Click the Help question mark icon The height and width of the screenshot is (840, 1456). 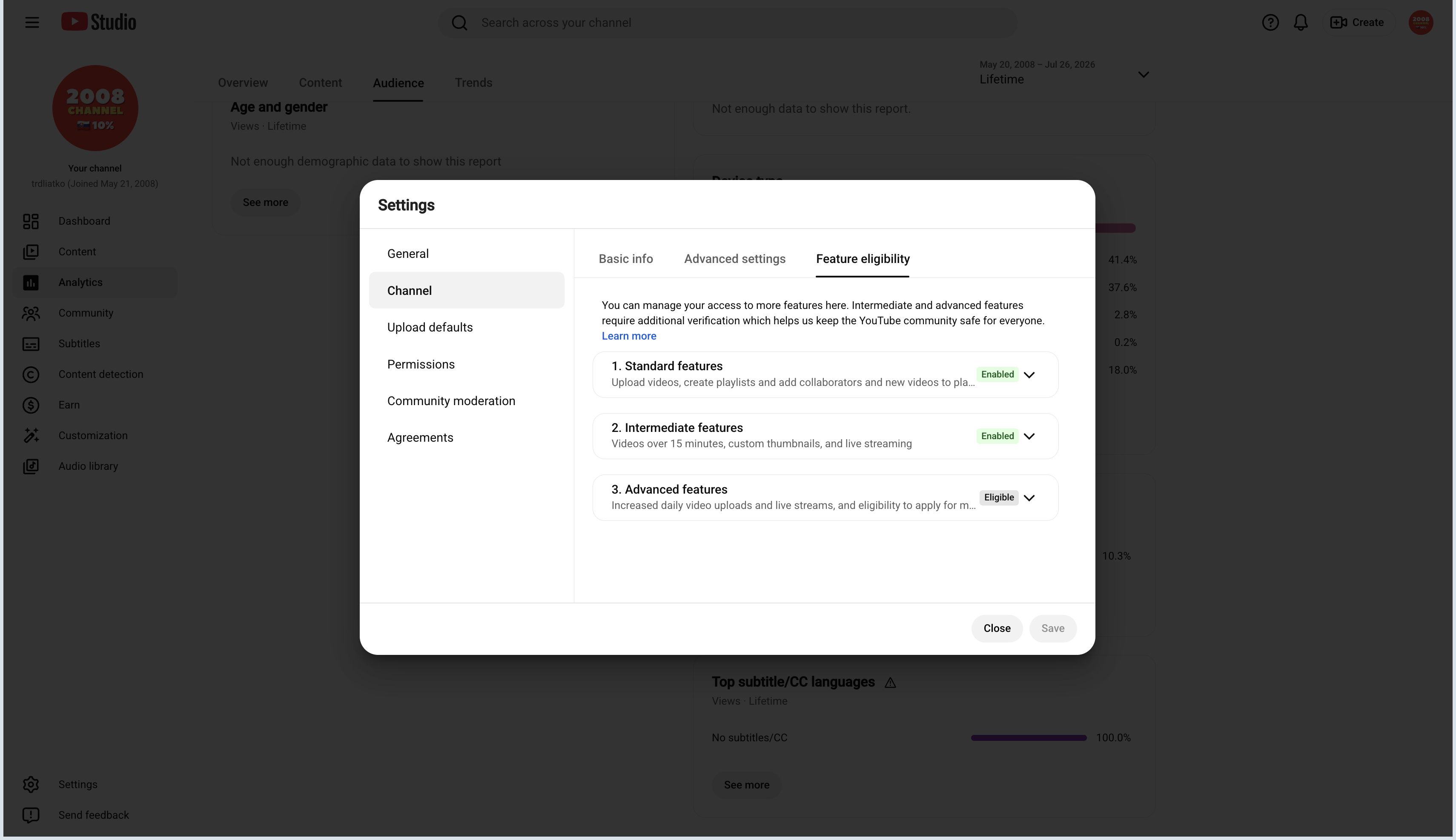[x=1270, y=23]
